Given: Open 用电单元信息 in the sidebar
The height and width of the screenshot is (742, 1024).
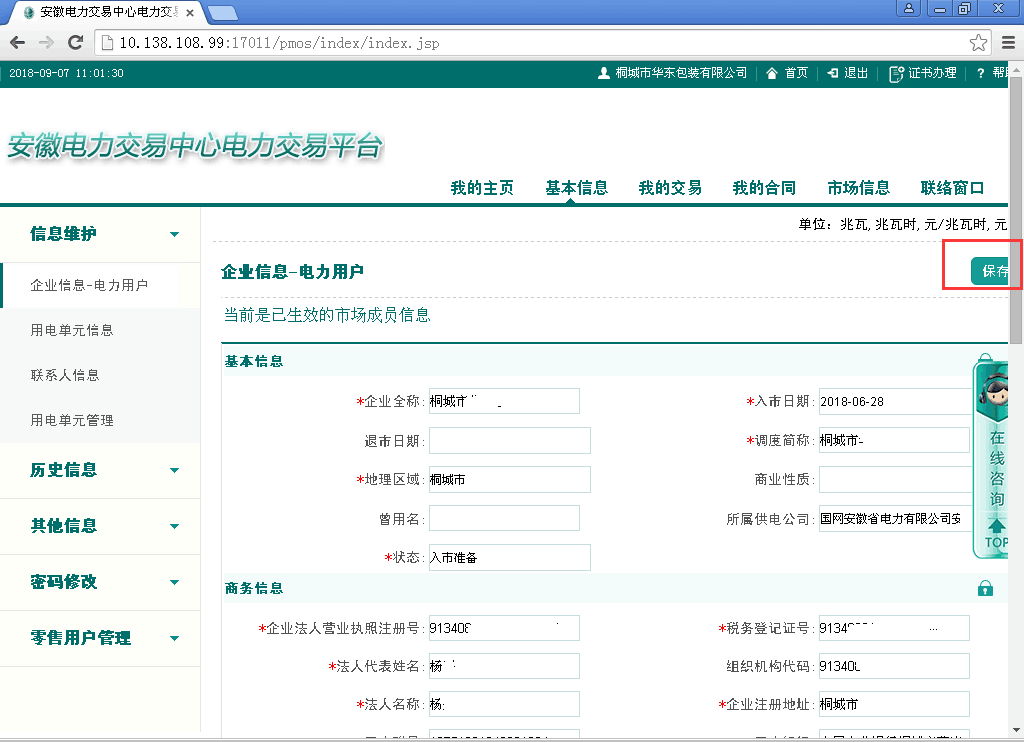Looking at the screenshot, I should pos(72,330).
